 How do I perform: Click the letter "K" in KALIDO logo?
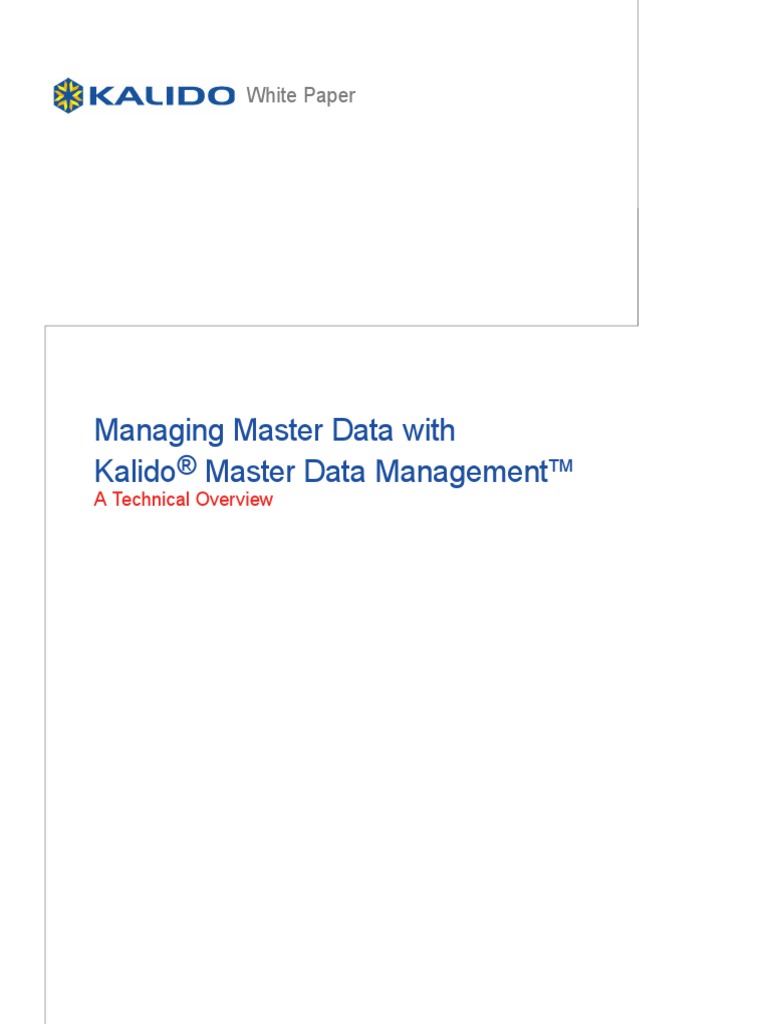[99, 96]
